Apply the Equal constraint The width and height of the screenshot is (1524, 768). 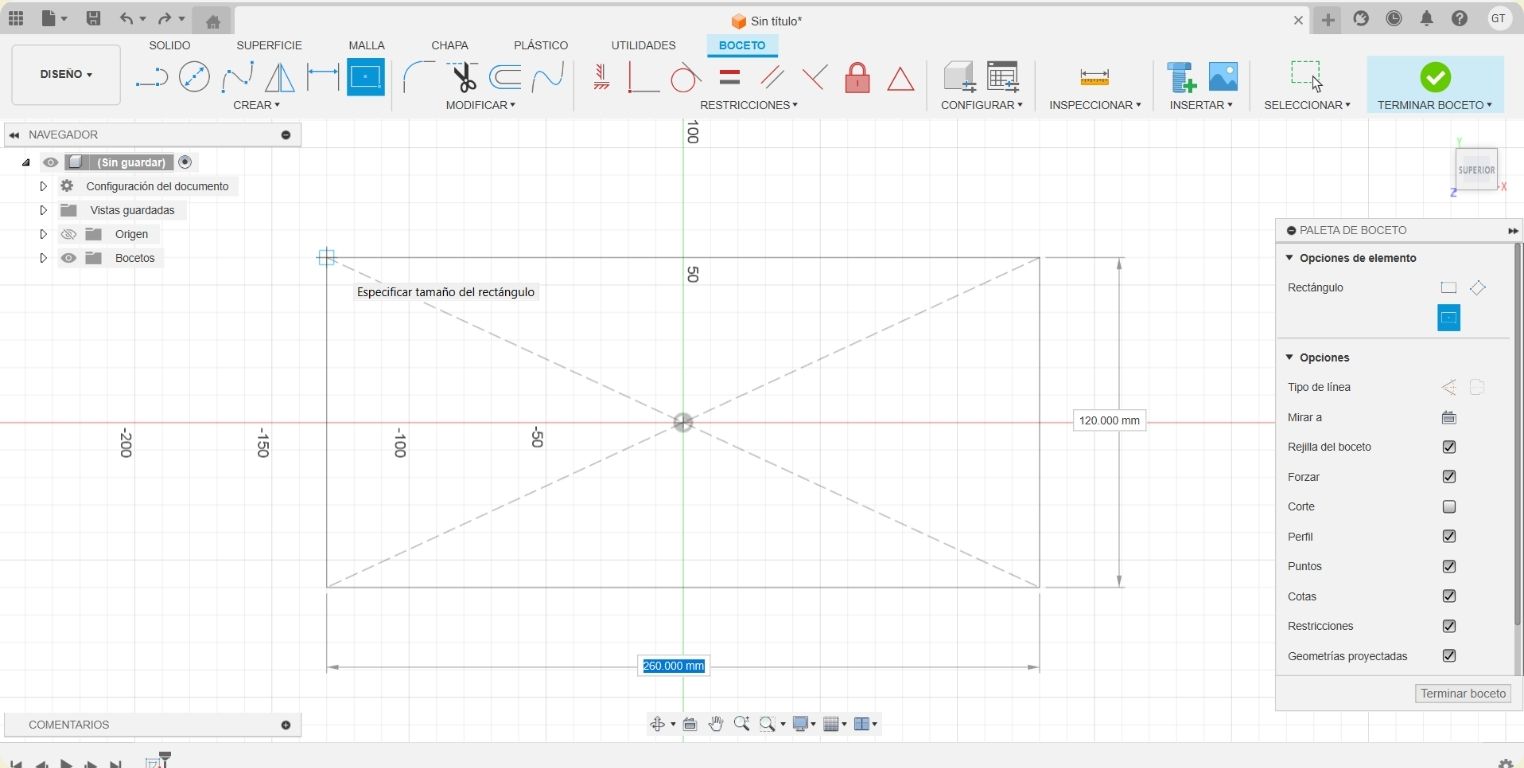730,77
